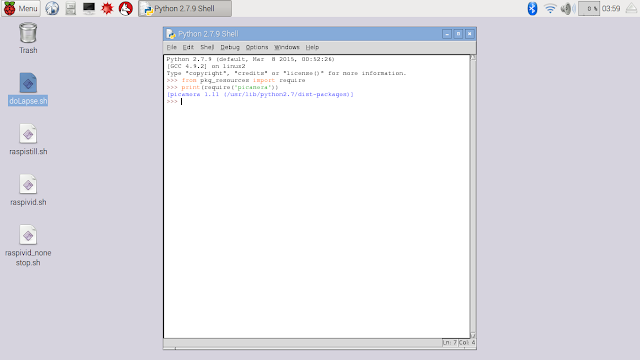Click the picamera 1.11 output line
This screenshot has height=360, width=640.
click(260, 94)
